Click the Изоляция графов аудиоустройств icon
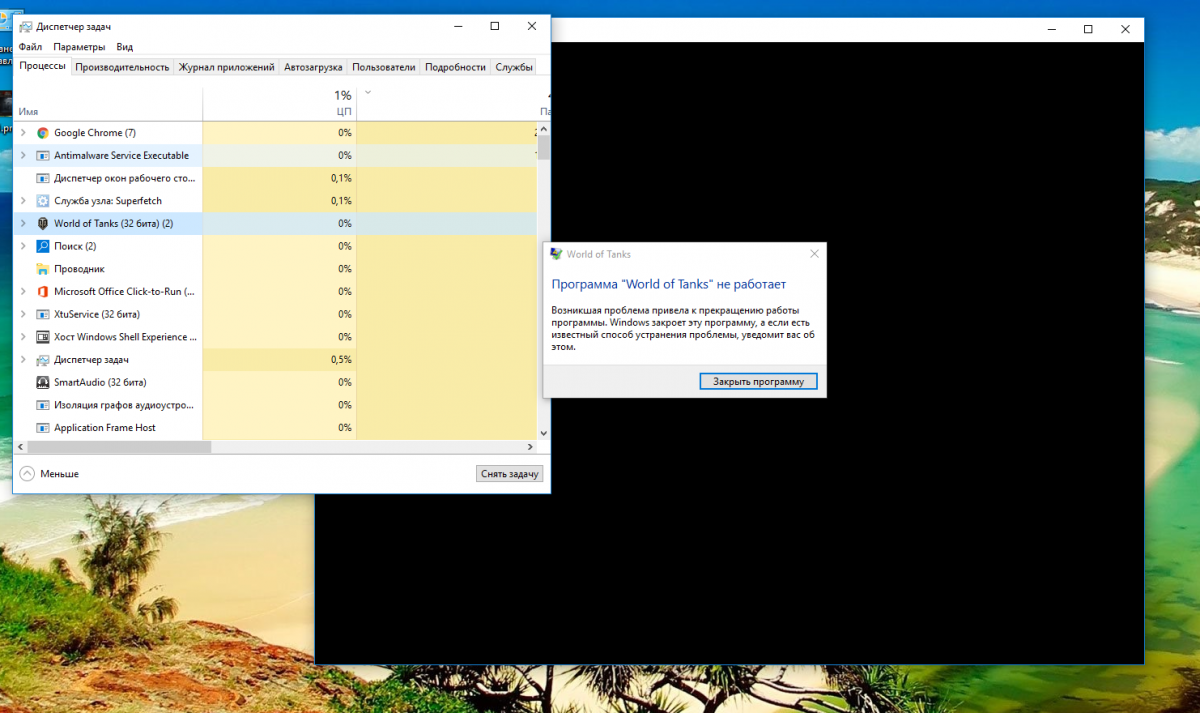The image size is (1200, 713). click(43, 405)
